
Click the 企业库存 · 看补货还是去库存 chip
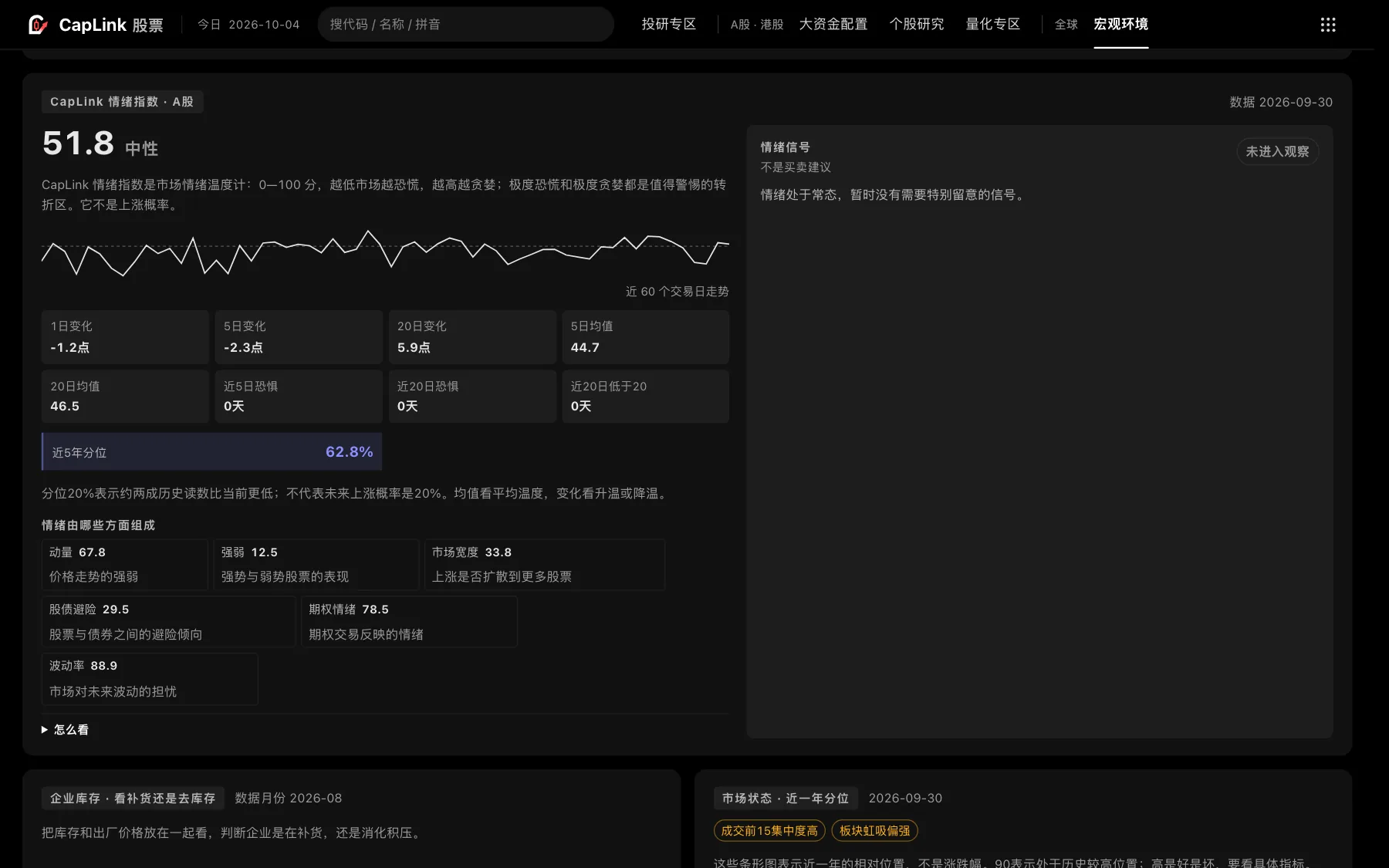click(133, 798)
